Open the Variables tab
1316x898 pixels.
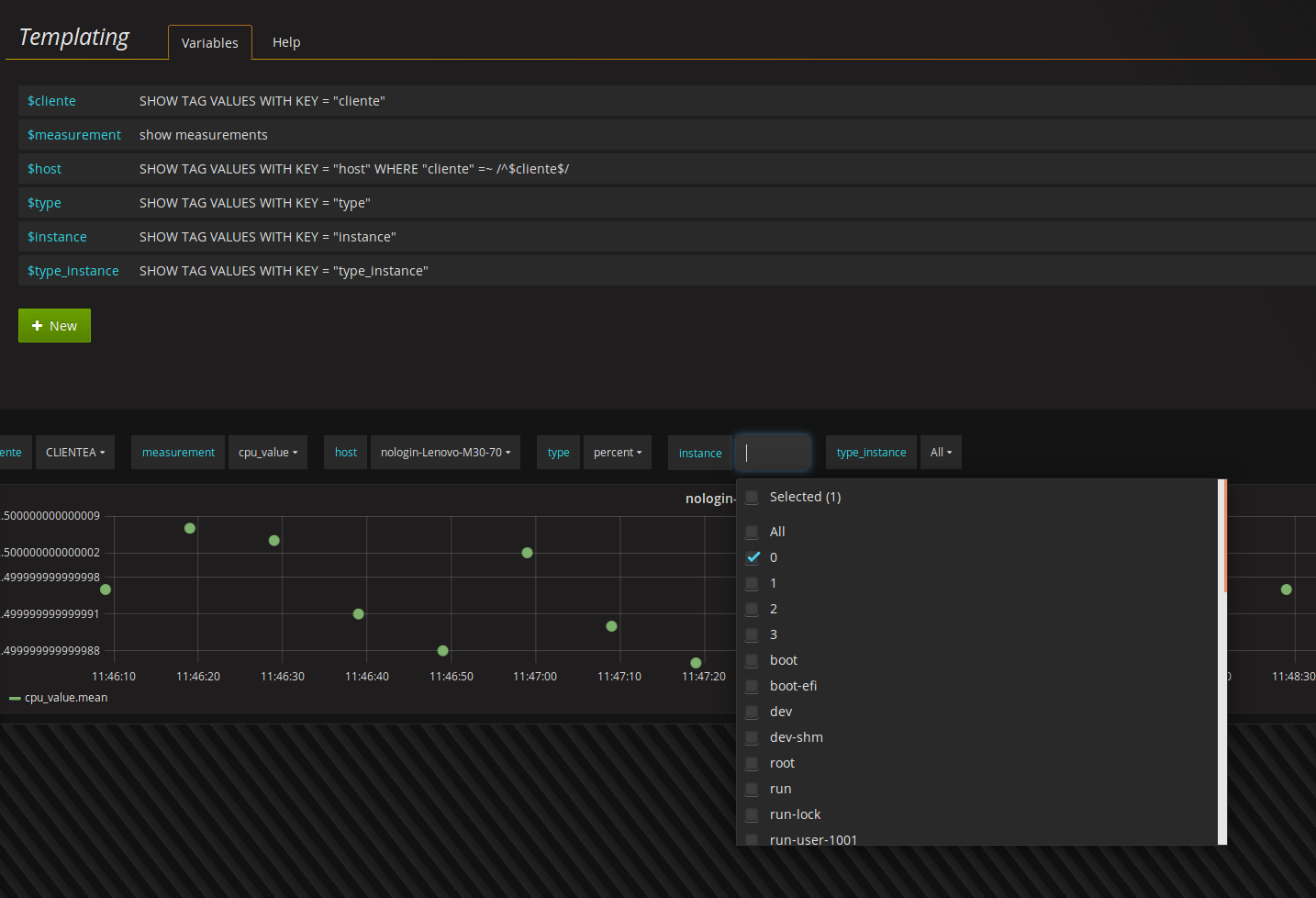[x=209, y=43]
